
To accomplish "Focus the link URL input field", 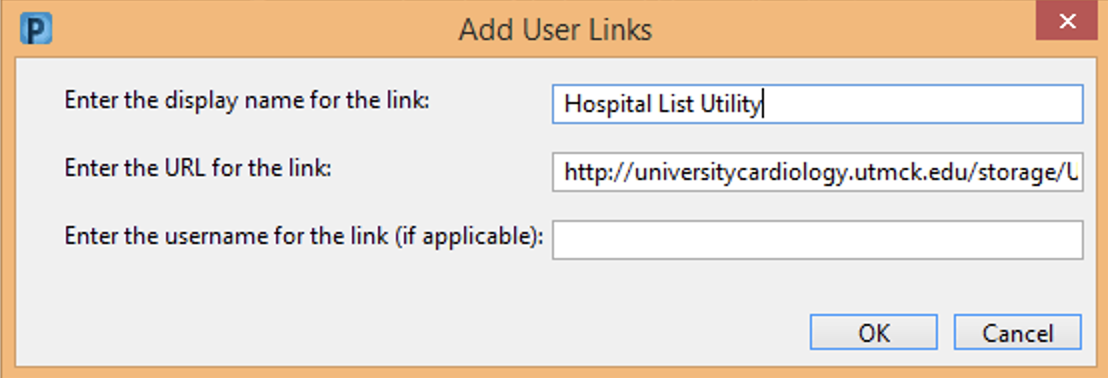I will click(x=818, y=172).
